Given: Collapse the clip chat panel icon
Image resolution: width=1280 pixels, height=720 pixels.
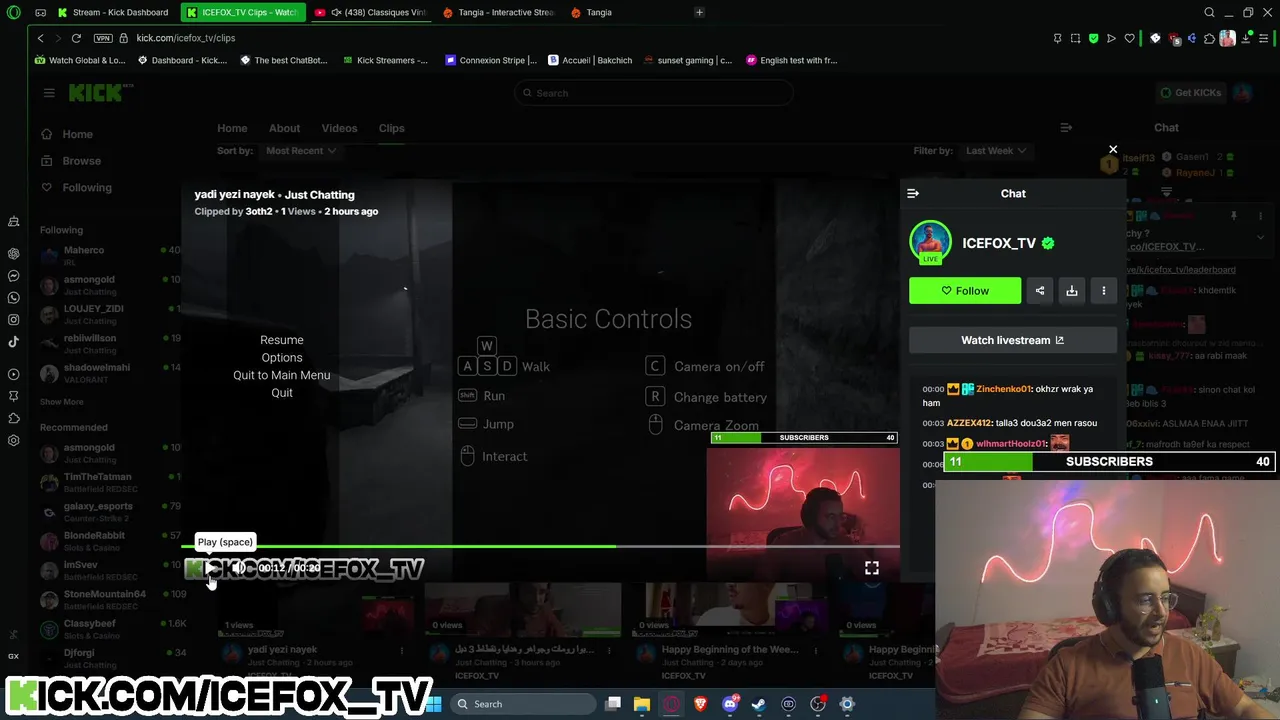Looking at the screenshot, I should [913, 193].
